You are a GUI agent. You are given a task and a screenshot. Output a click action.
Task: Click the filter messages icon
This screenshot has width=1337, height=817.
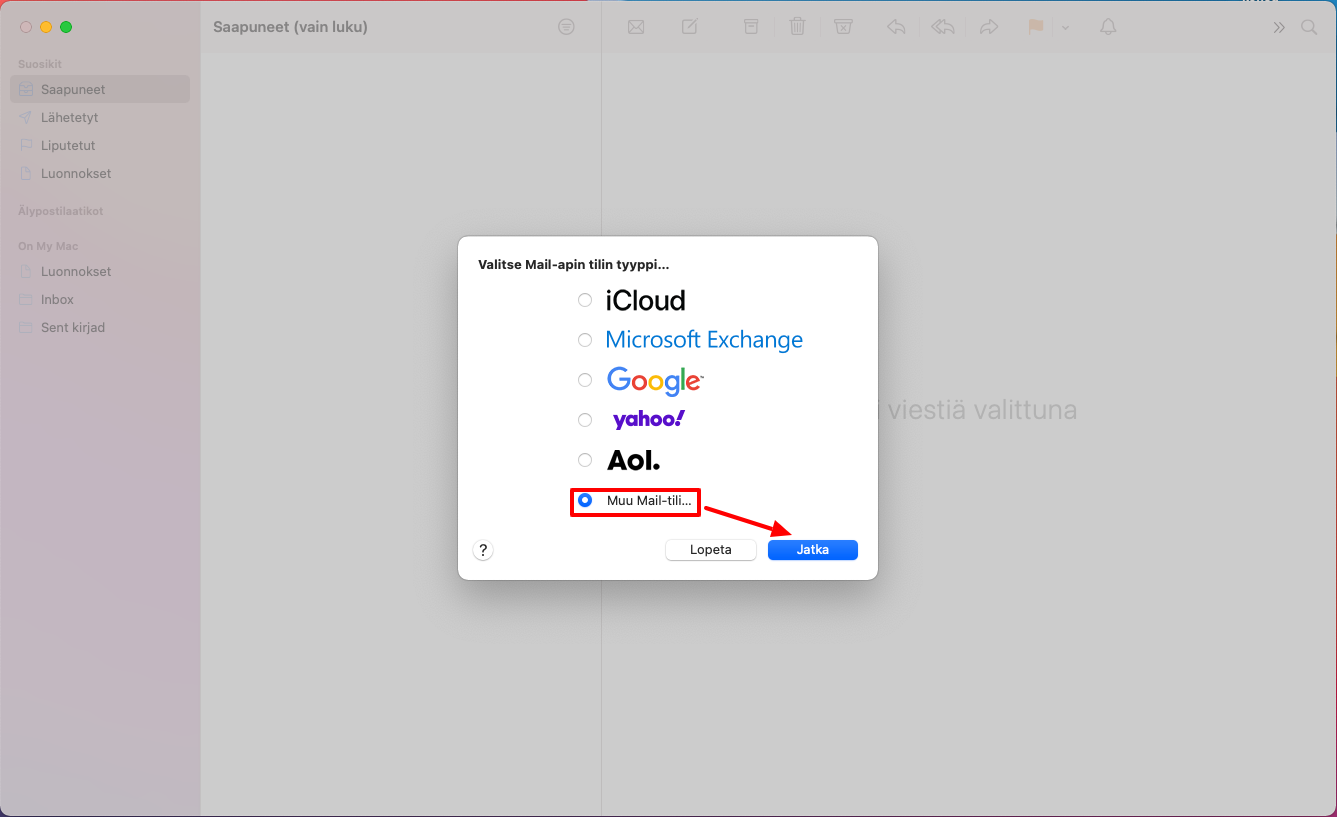(x=566, y=27)
